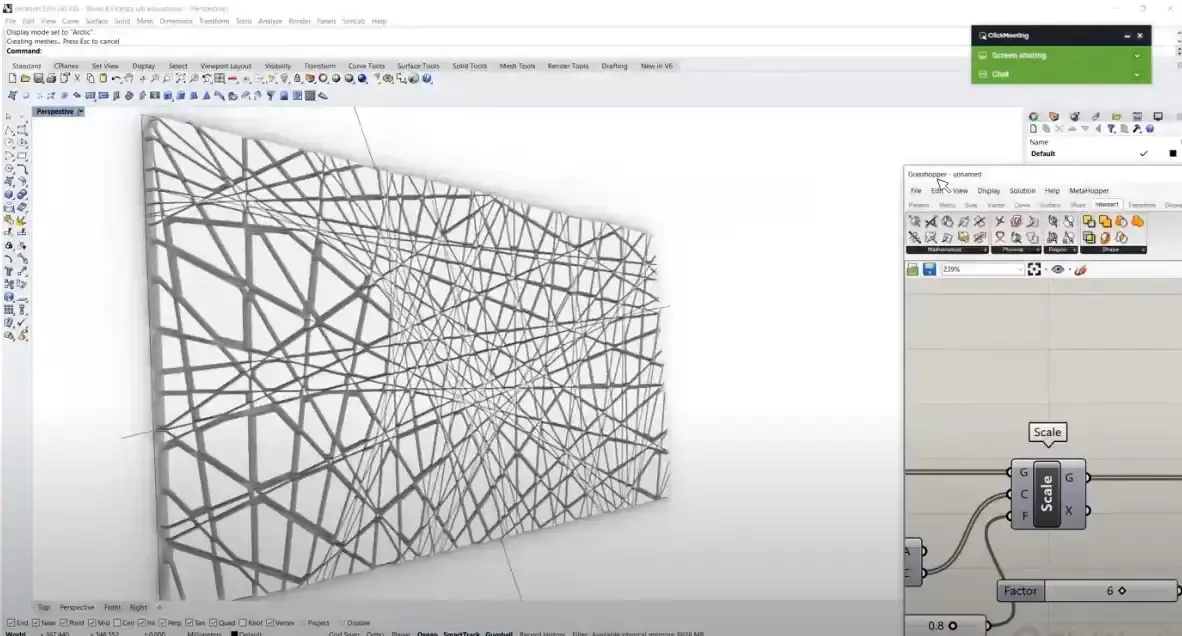Switch to the Front viewport tab
The height and width of the screenshot is (636, 1182).
coord(112,607)
